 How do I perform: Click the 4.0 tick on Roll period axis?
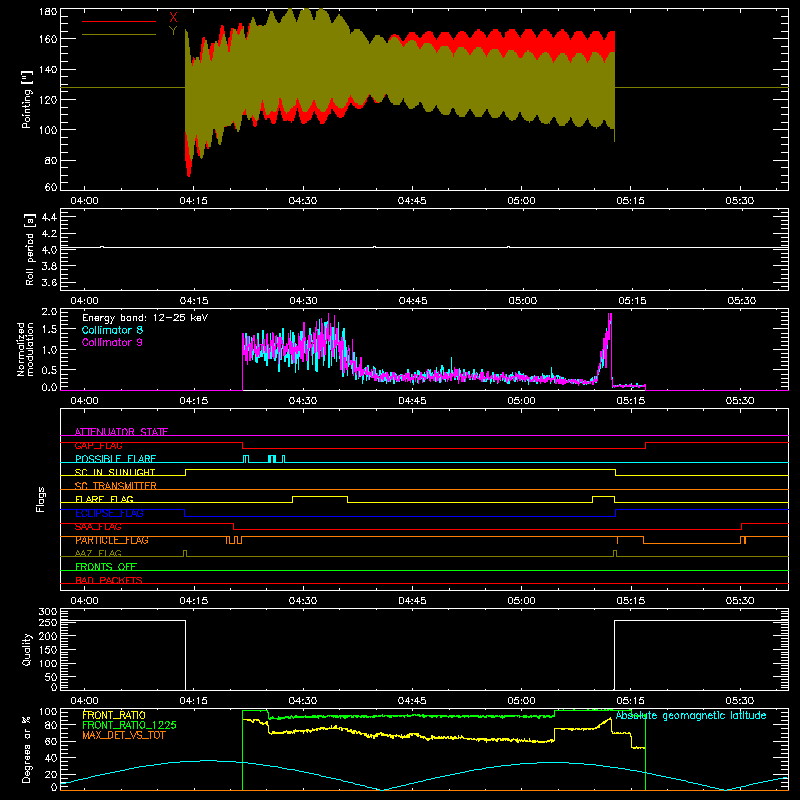(49, 249)
